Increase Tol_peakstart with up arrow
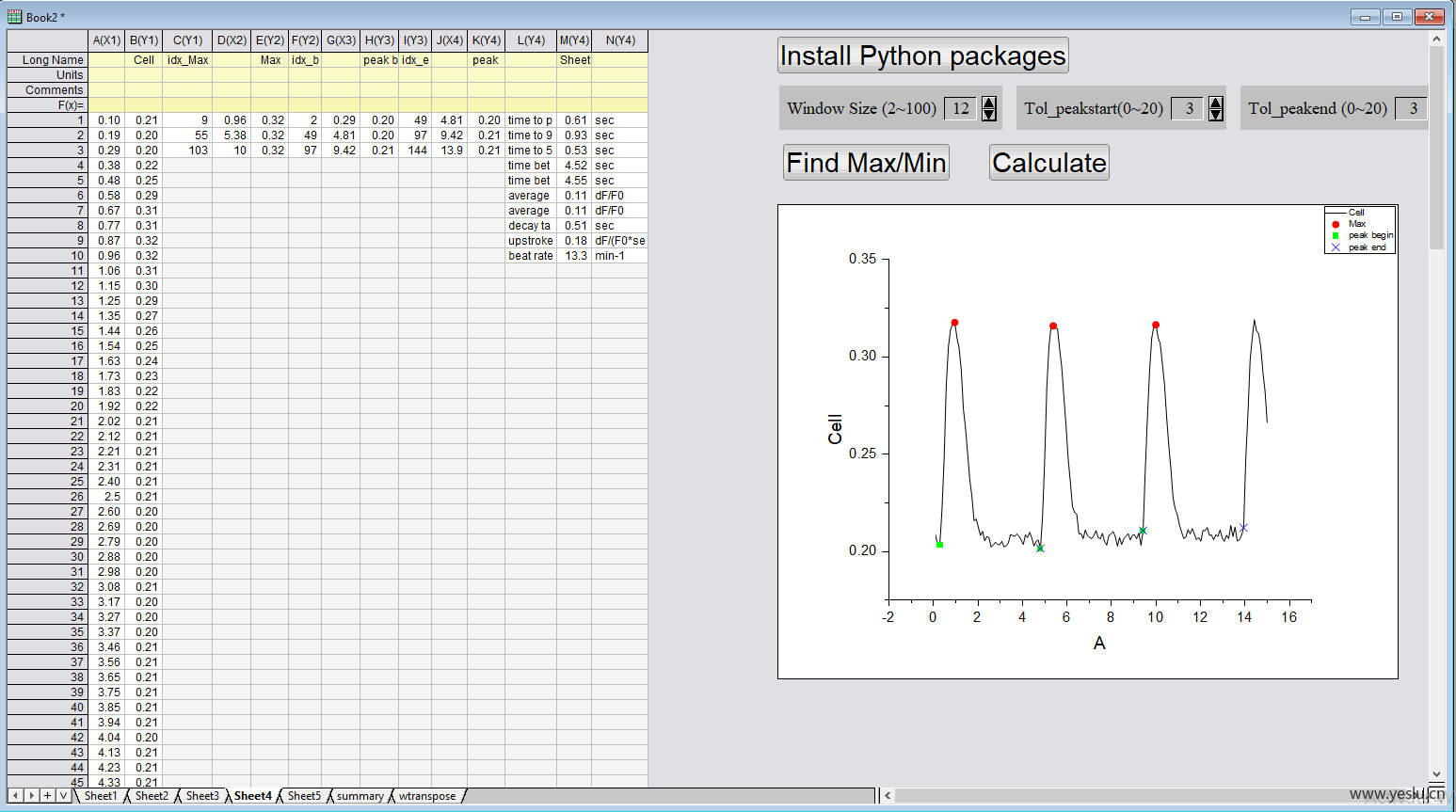Image resolution: width=1456 pixels, height=812 pixels. [1216, 103]
